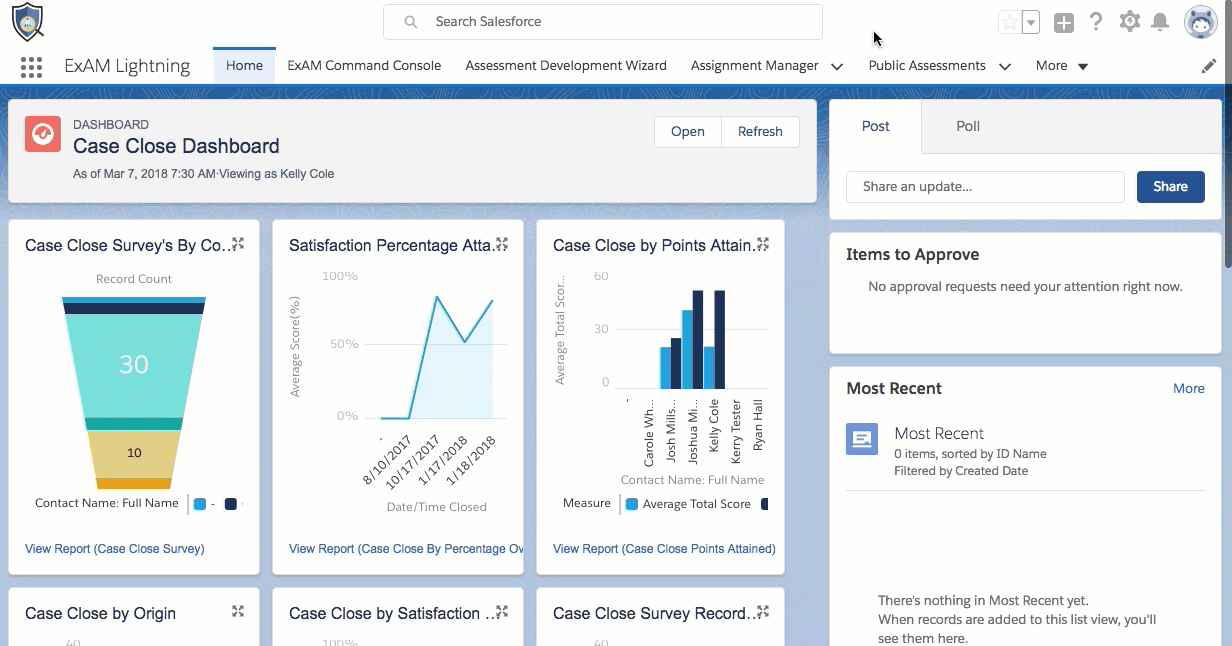Click the Most Recent list view icon

tap(862, 439)
